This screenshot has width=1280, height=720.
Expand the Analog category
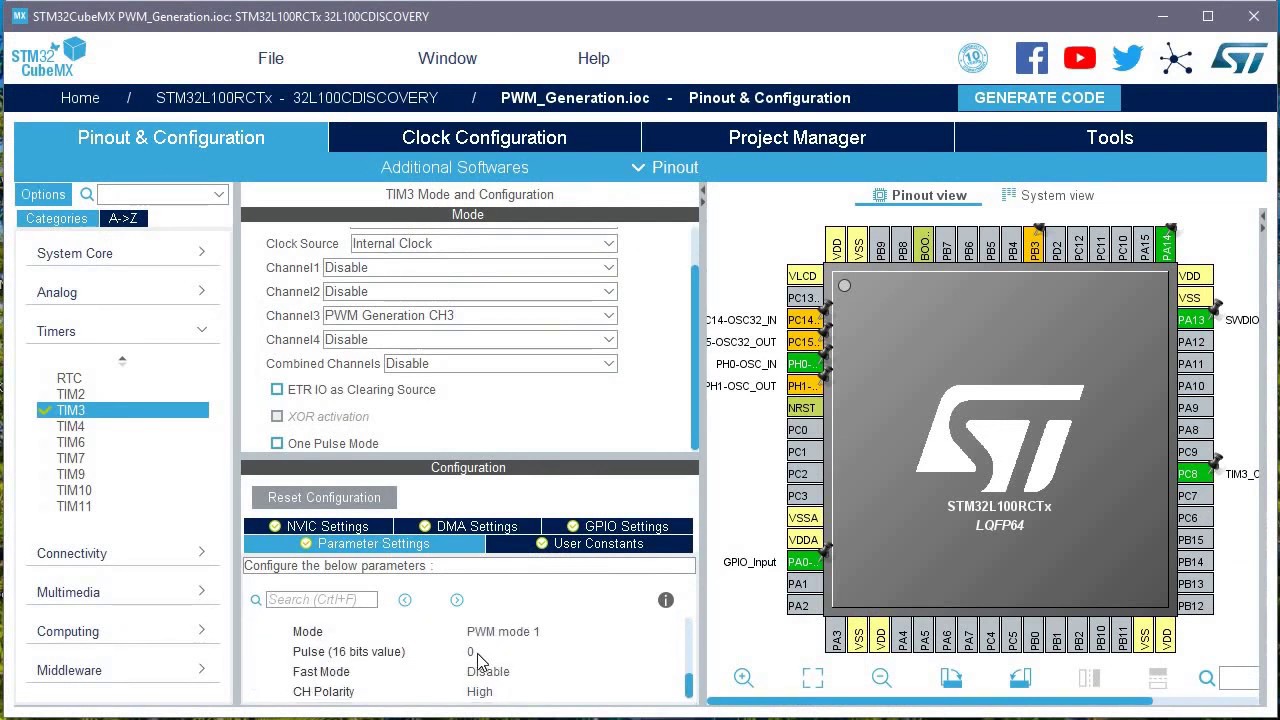click(122, 292)
